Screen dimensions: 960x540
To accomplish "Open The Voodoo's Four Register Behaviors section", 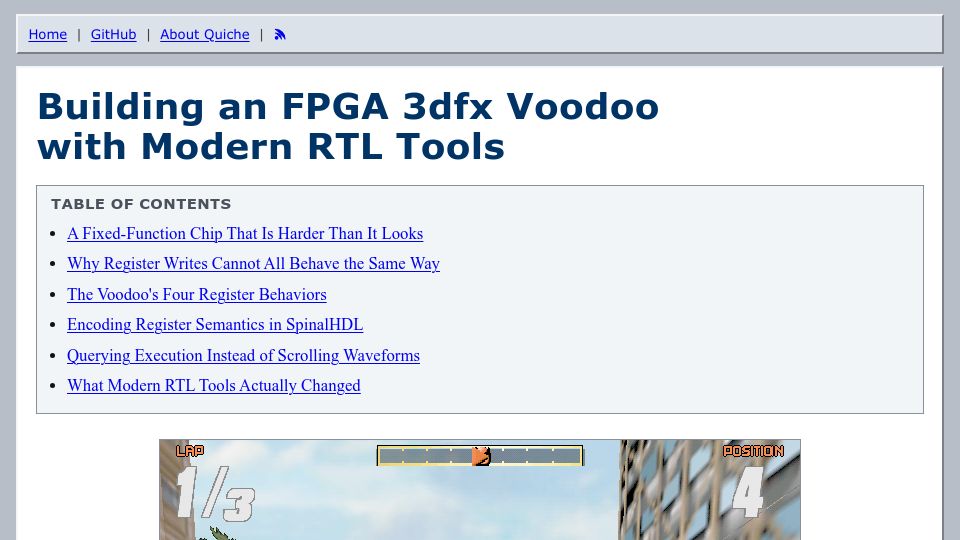I will coord(197,294).
